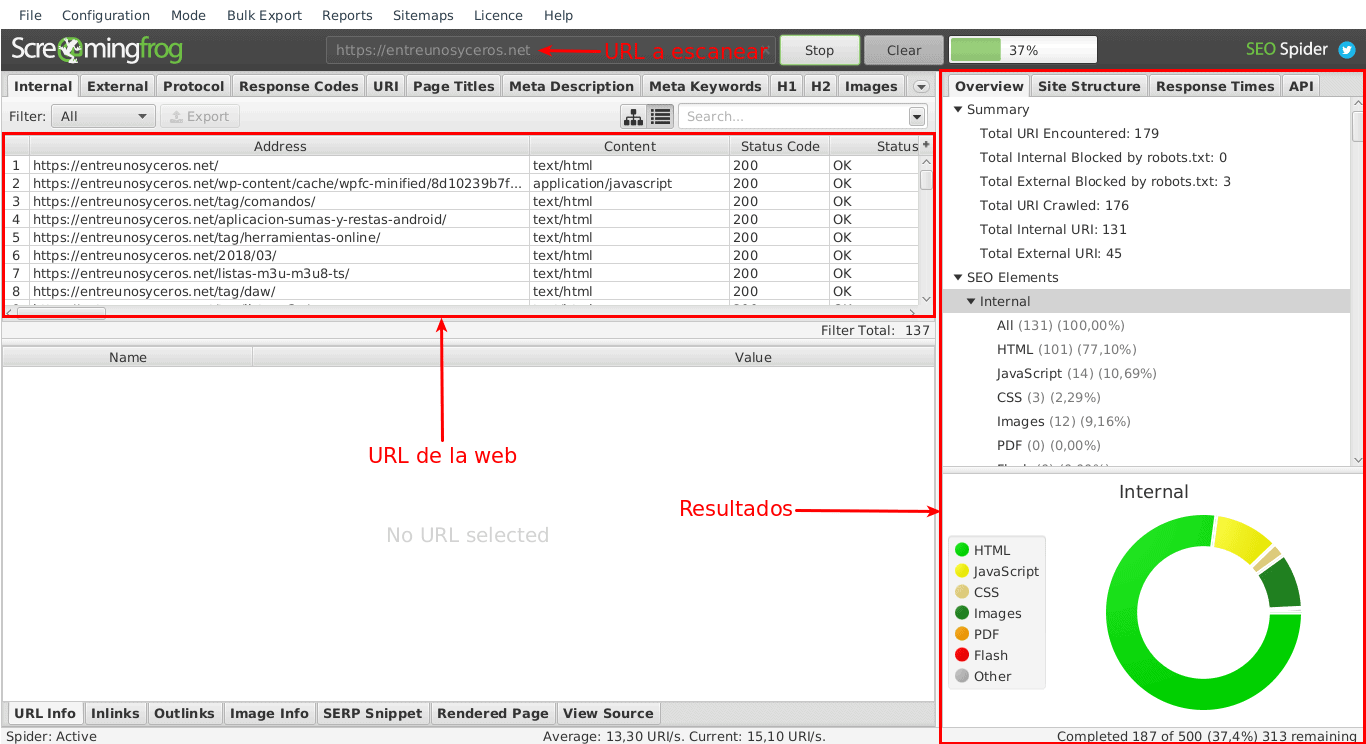The width and height of the screenshot is (1366, 744).
Task: Switch to the Response Codes tab
Action: pos(298,86)
